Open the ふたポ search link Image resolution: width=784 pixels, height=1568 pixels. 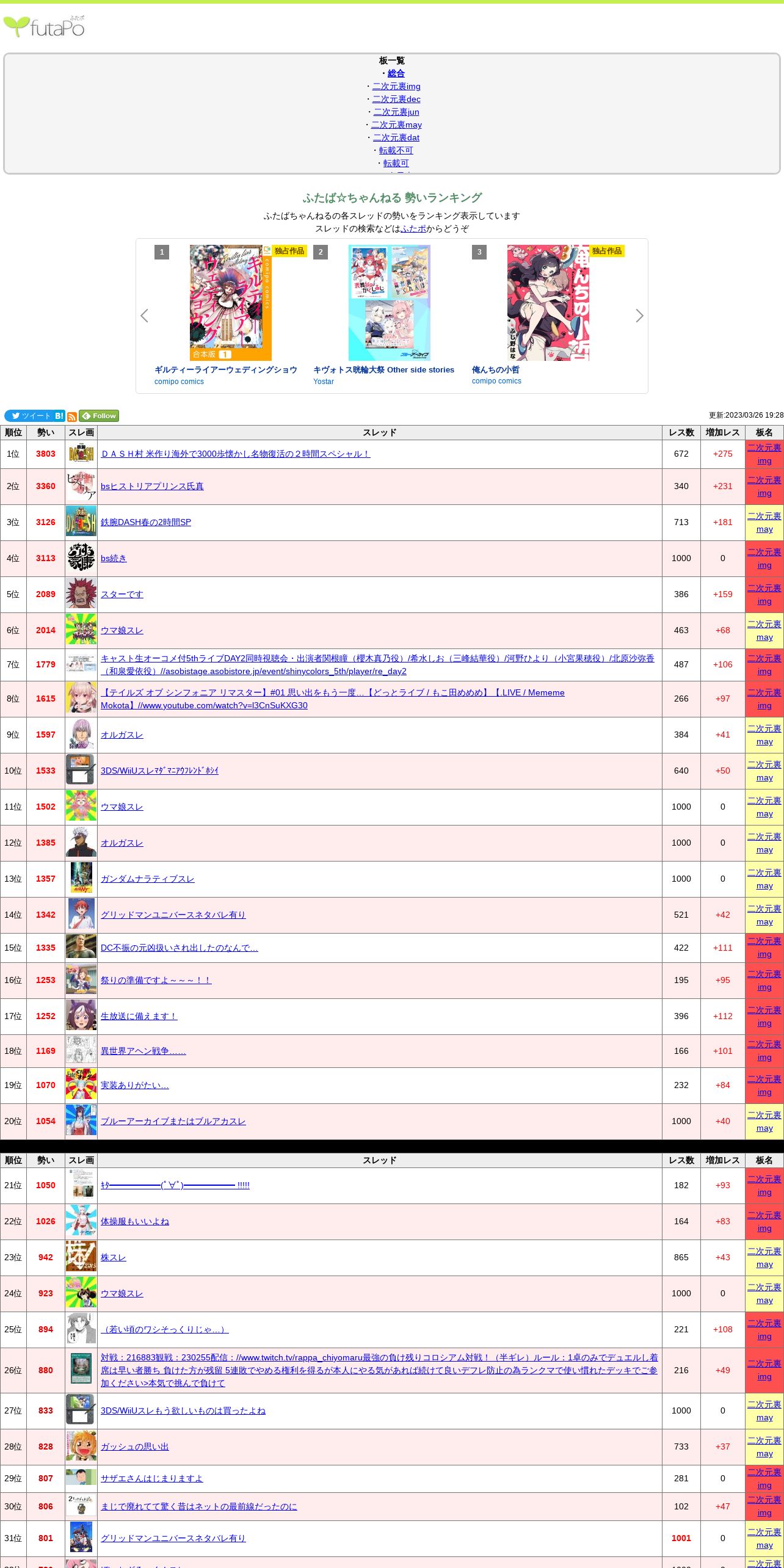click(413, 228)
